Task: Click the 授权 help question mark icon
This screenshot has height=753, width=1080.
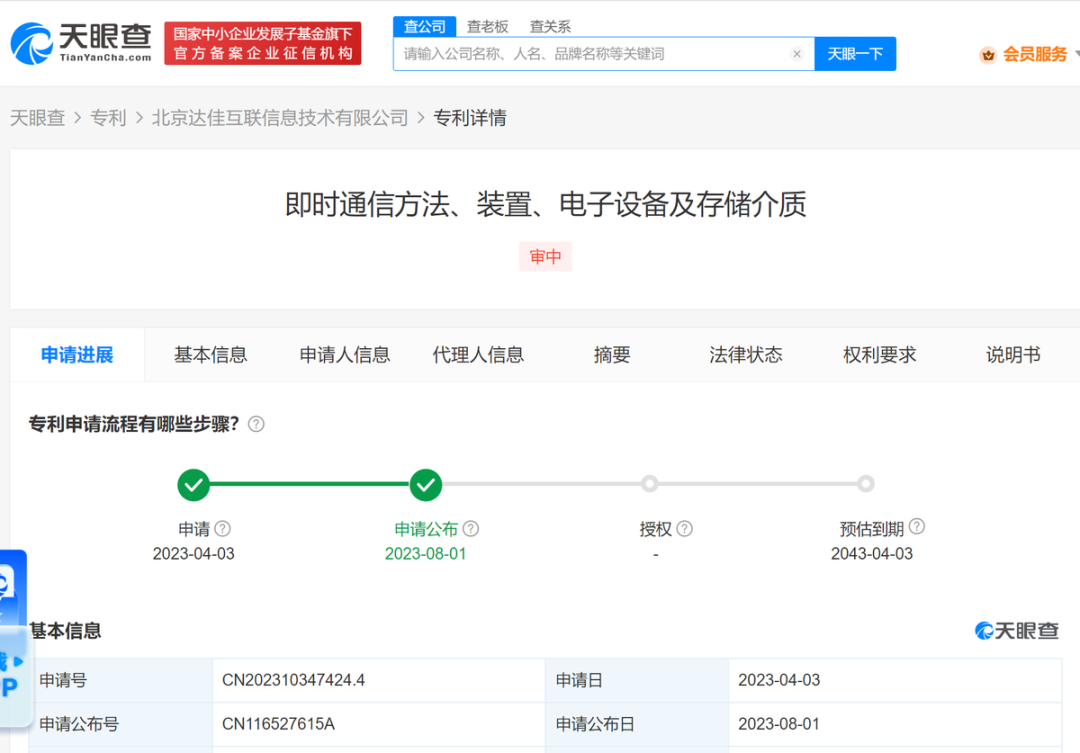Action: (682, 528)
